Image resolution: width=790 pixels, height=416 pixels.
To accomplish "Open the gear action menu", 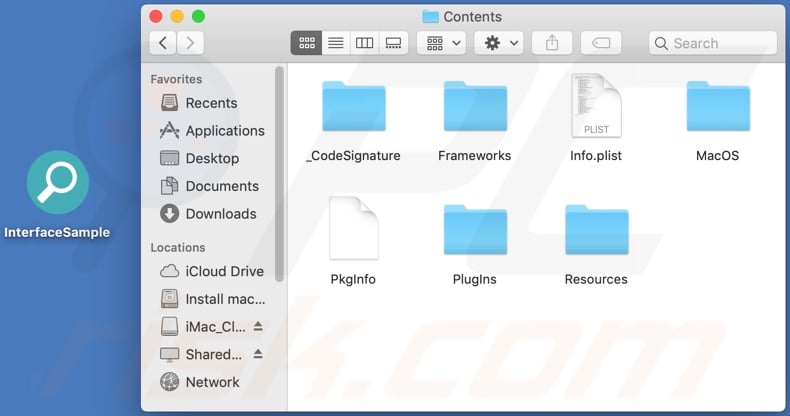I will tap(499, 43).
